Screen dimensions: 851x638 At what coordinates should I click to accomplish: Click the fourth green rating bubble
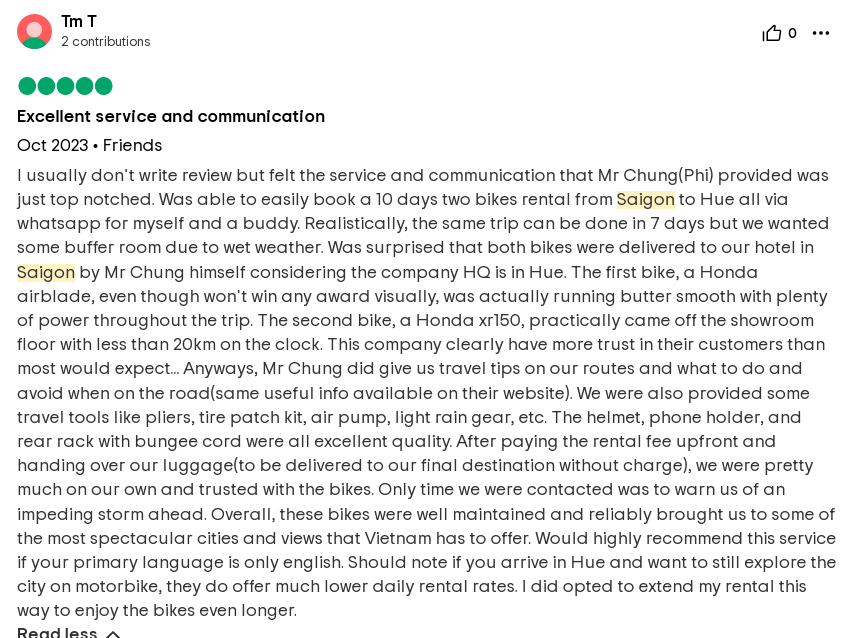click(x=84, y=86)
